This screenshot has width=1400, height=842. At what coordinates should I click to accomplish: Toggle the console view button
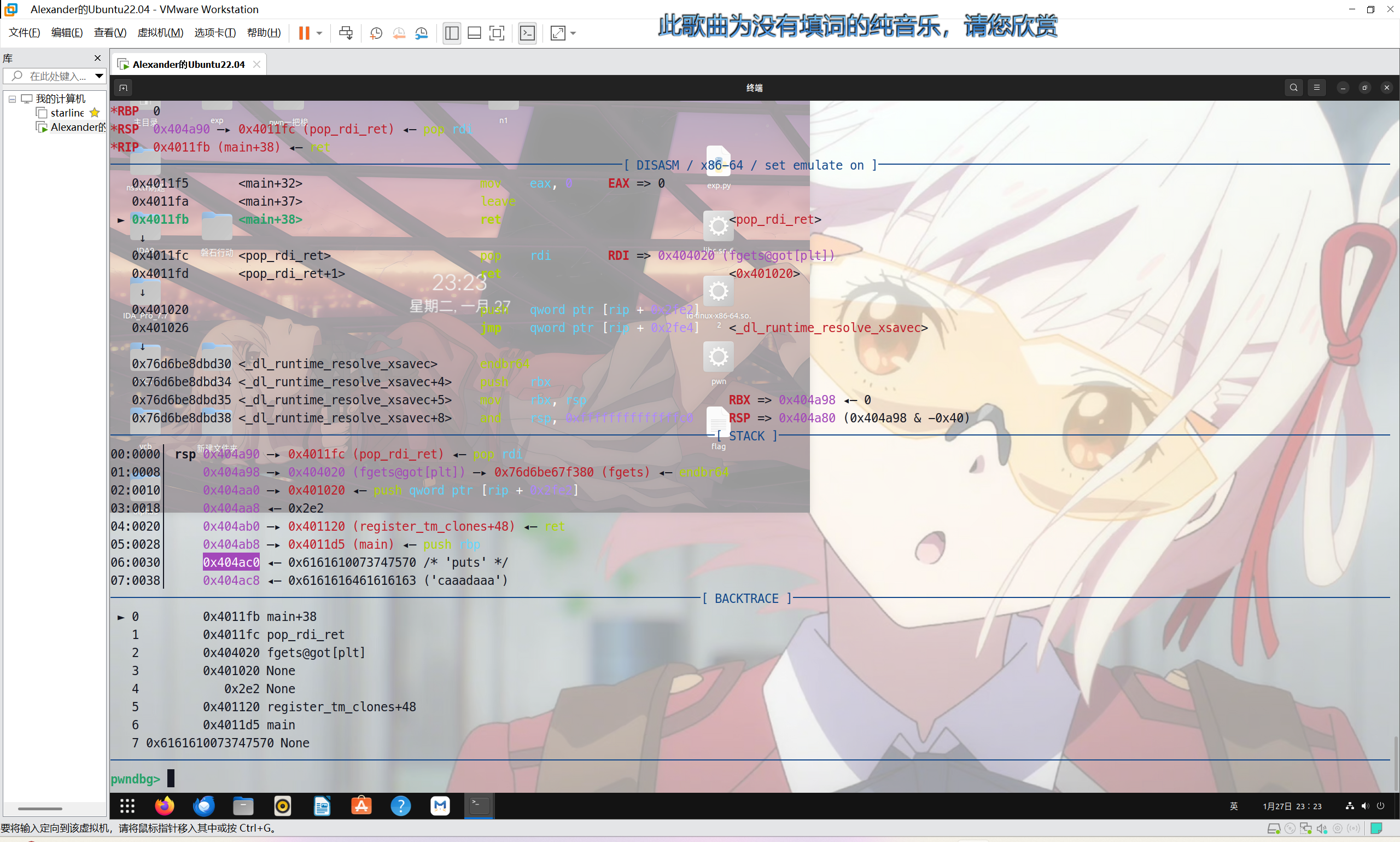(527, 33)
